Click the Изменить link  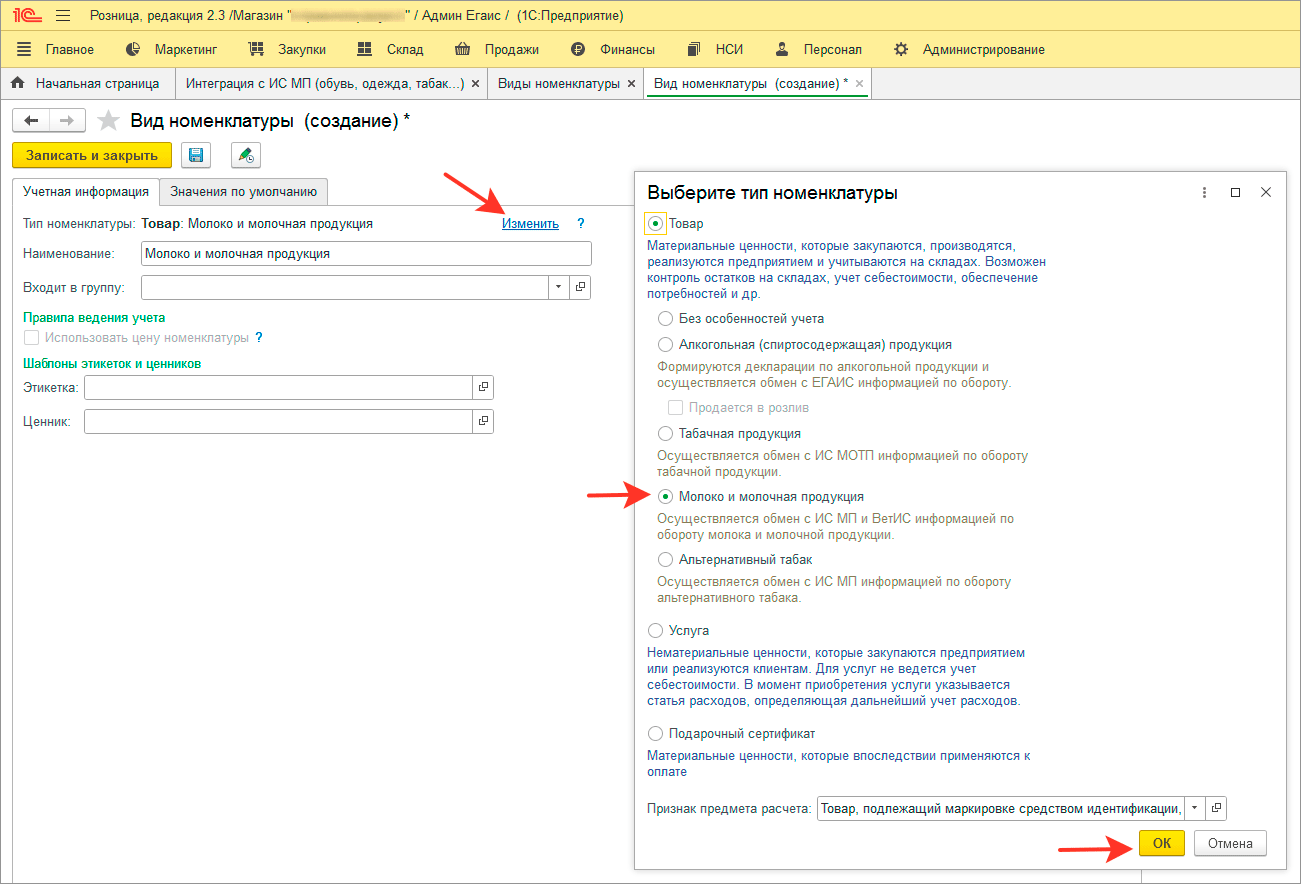click(530, 224)
